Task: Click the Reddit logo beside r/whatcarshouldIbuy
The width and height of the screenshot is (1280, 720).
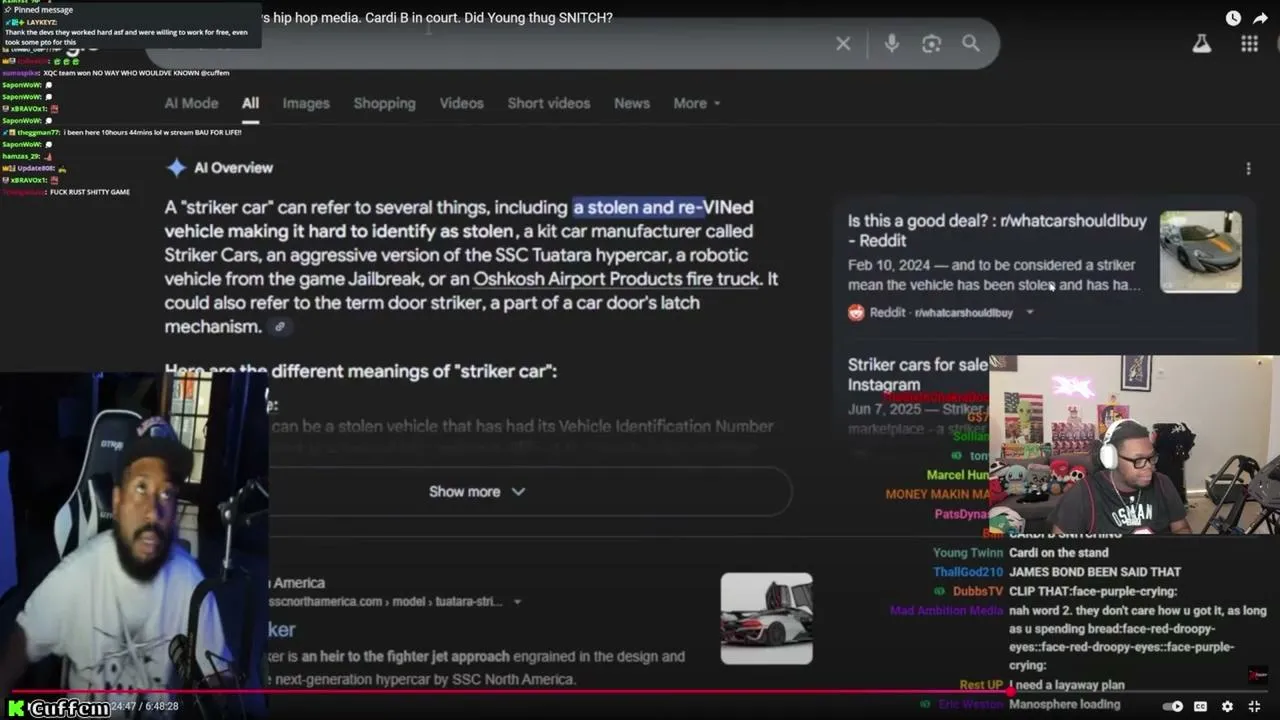Action: 856,312
